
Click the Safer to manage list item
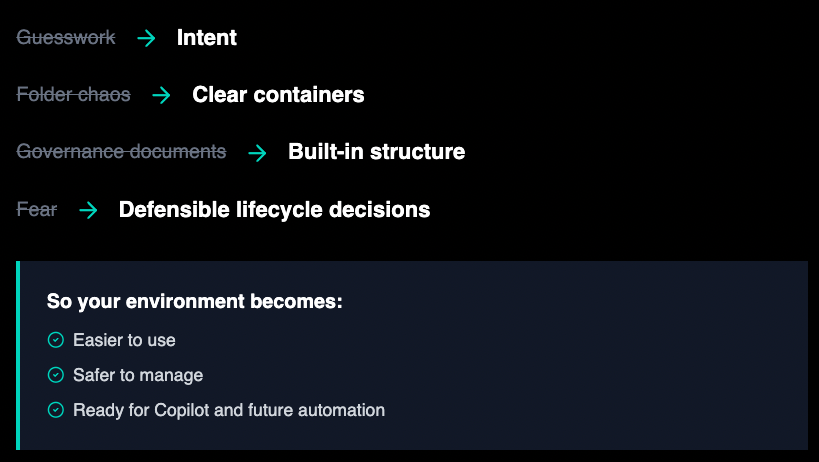[x=138, y=375]
